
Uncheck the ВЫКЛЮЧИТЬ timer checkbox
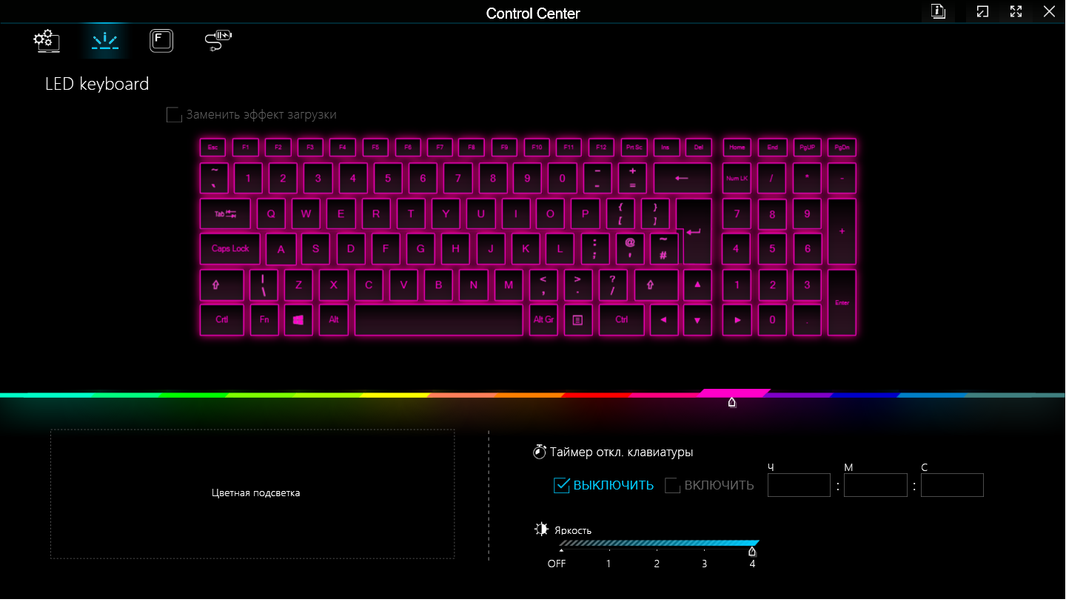point(561,485)
